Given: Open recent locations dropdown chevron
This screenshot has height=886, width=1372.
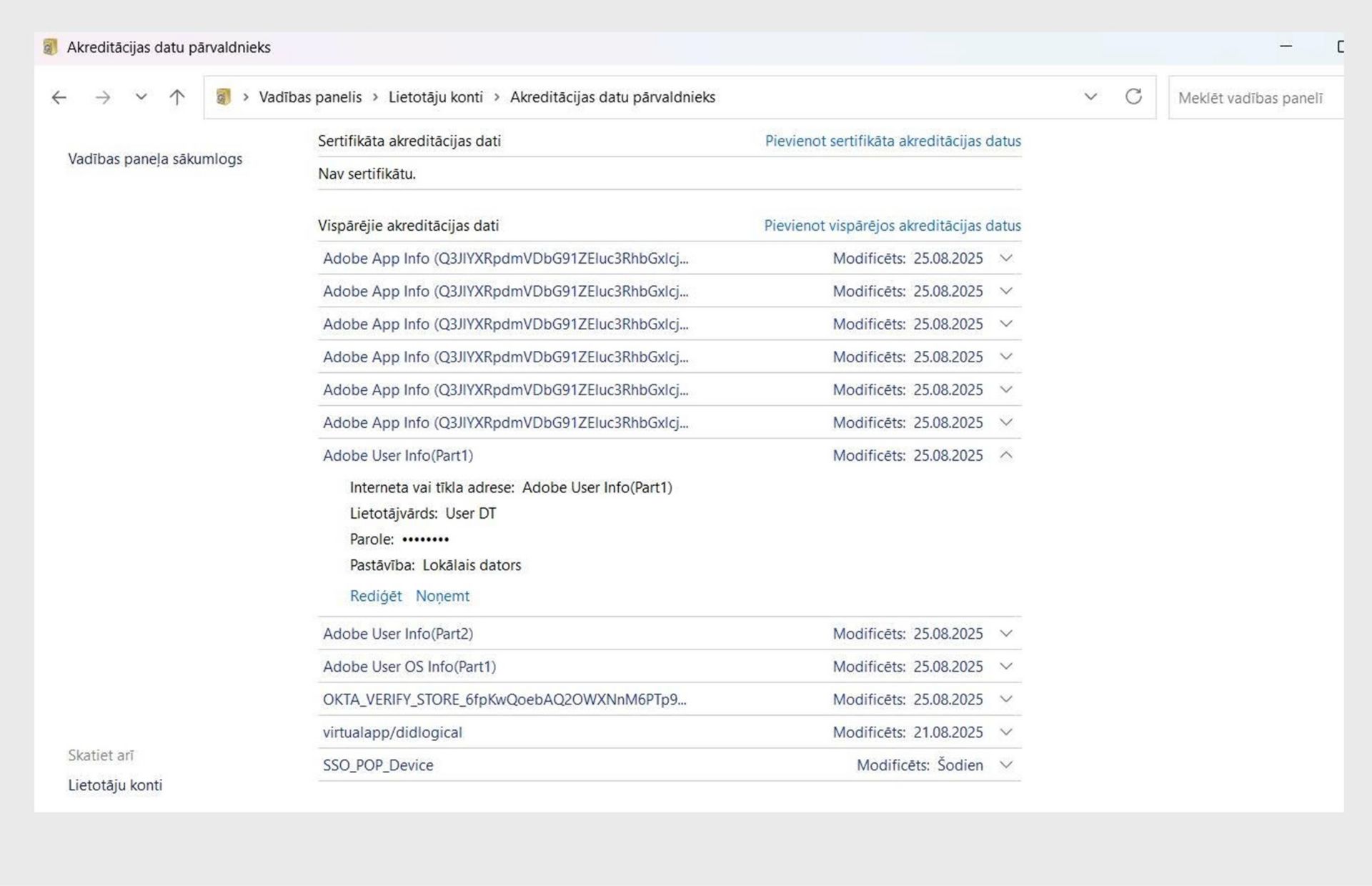Looking at the screenshot, I should [x=141, y=97].
